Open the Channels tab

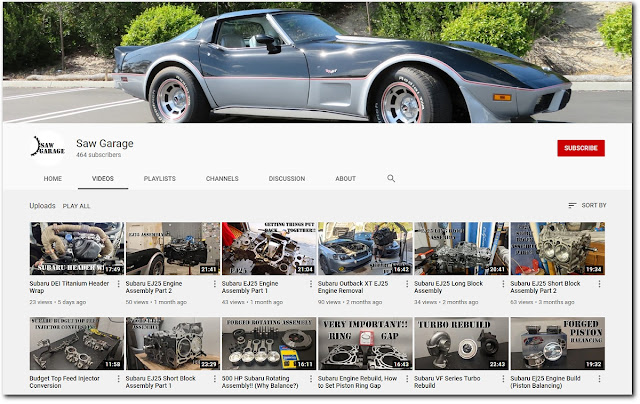tap(222, 179)
